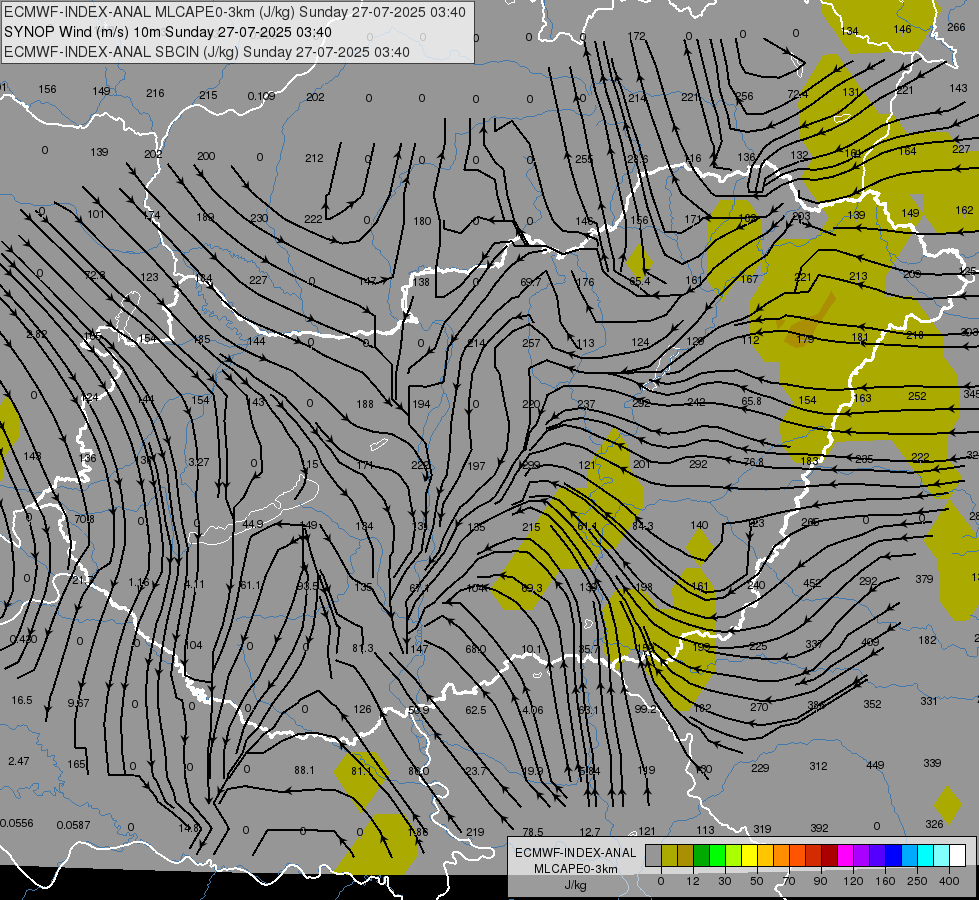Click the map value '0.0556'
This screenshot has height=900, width=979.
coord(17,823)
